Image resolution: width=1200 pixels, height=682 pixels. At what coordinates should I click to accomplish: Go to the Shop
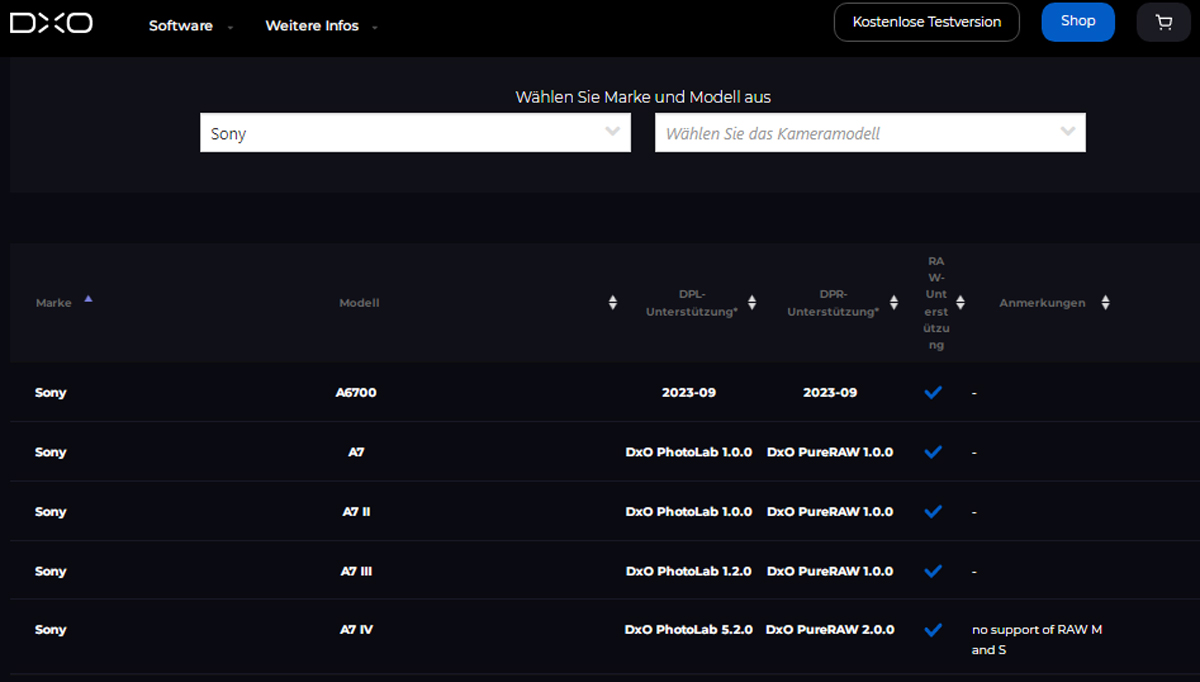tap(1078, 22)
